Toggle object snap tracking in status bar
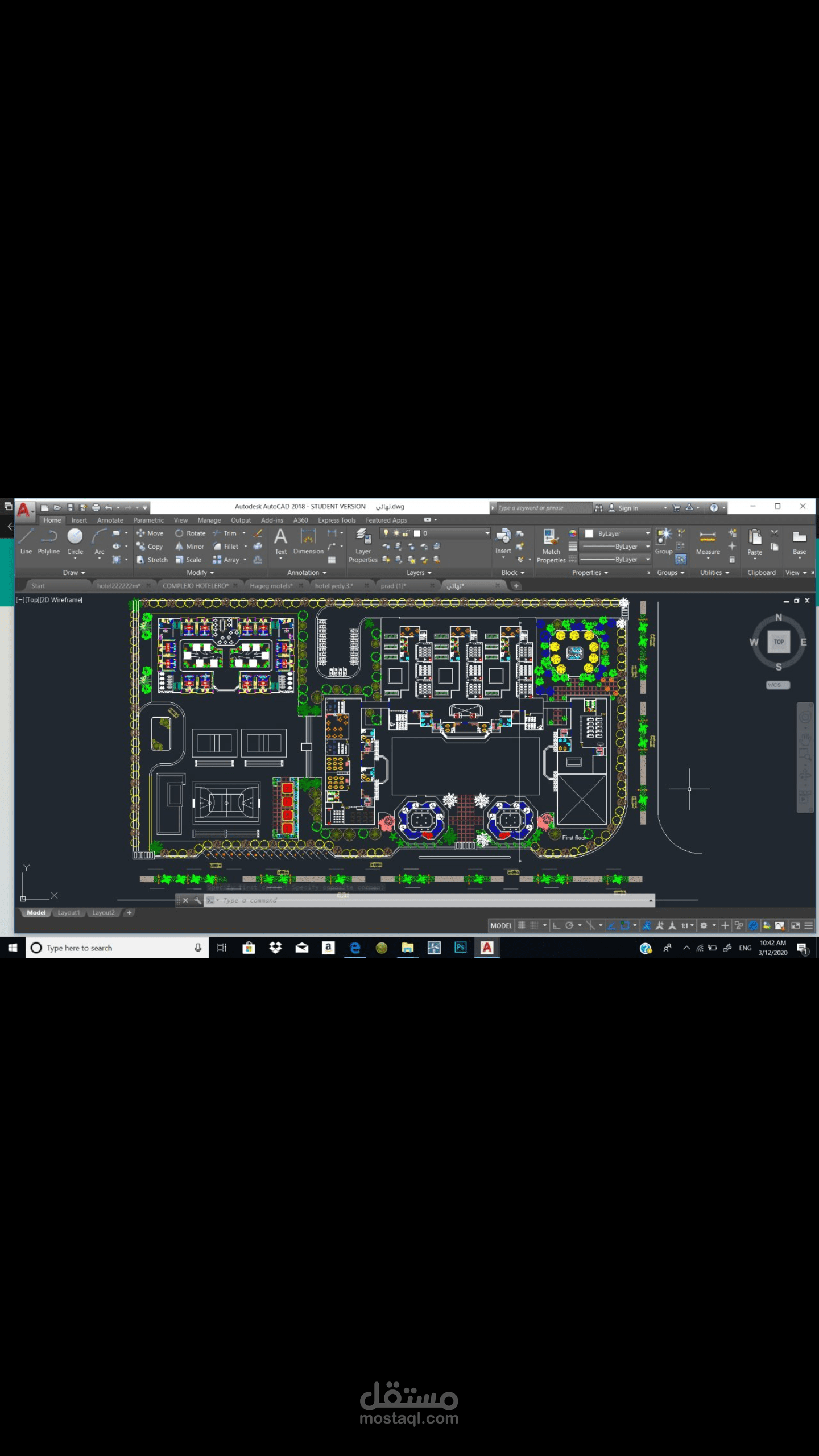The image size is (819, 1456). click(612, 925)
